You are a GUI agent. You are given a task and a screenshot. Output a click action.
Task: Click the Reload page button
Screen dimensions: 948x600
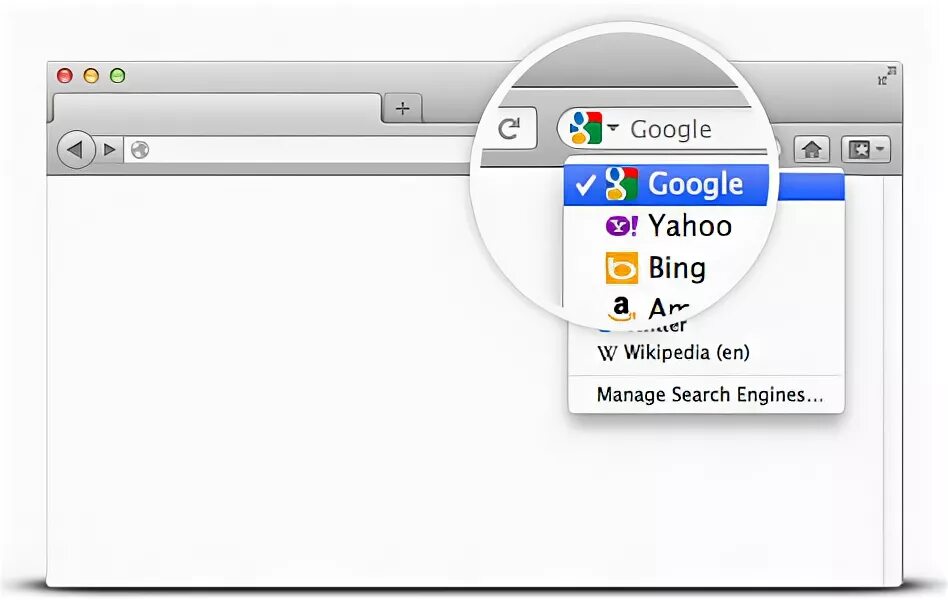pyautogui.click(x=510, y=129)
